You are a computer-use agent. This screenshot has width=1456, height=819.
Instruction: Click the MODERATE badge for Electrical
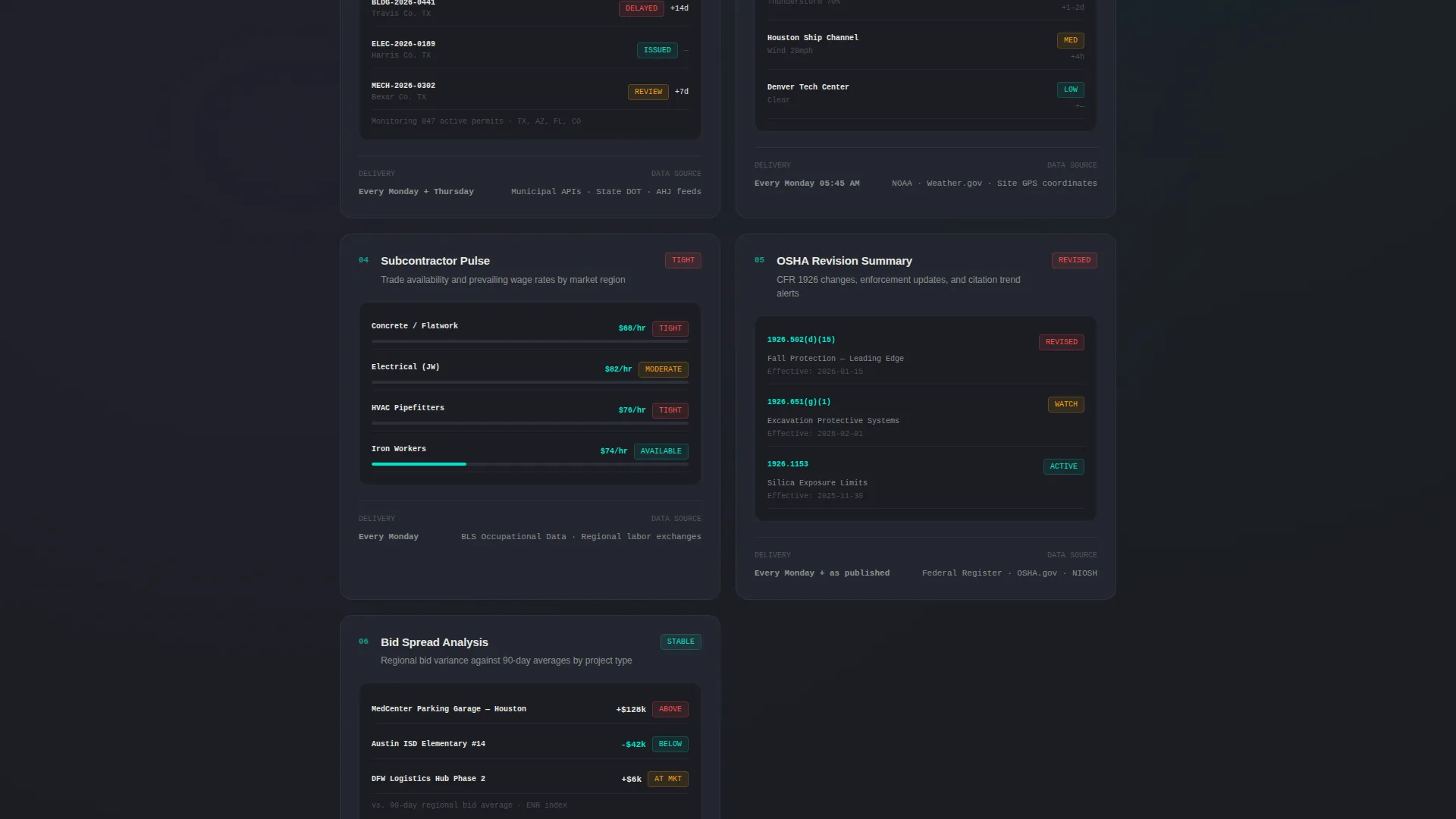pyautogui.click(x=664, y=369)
